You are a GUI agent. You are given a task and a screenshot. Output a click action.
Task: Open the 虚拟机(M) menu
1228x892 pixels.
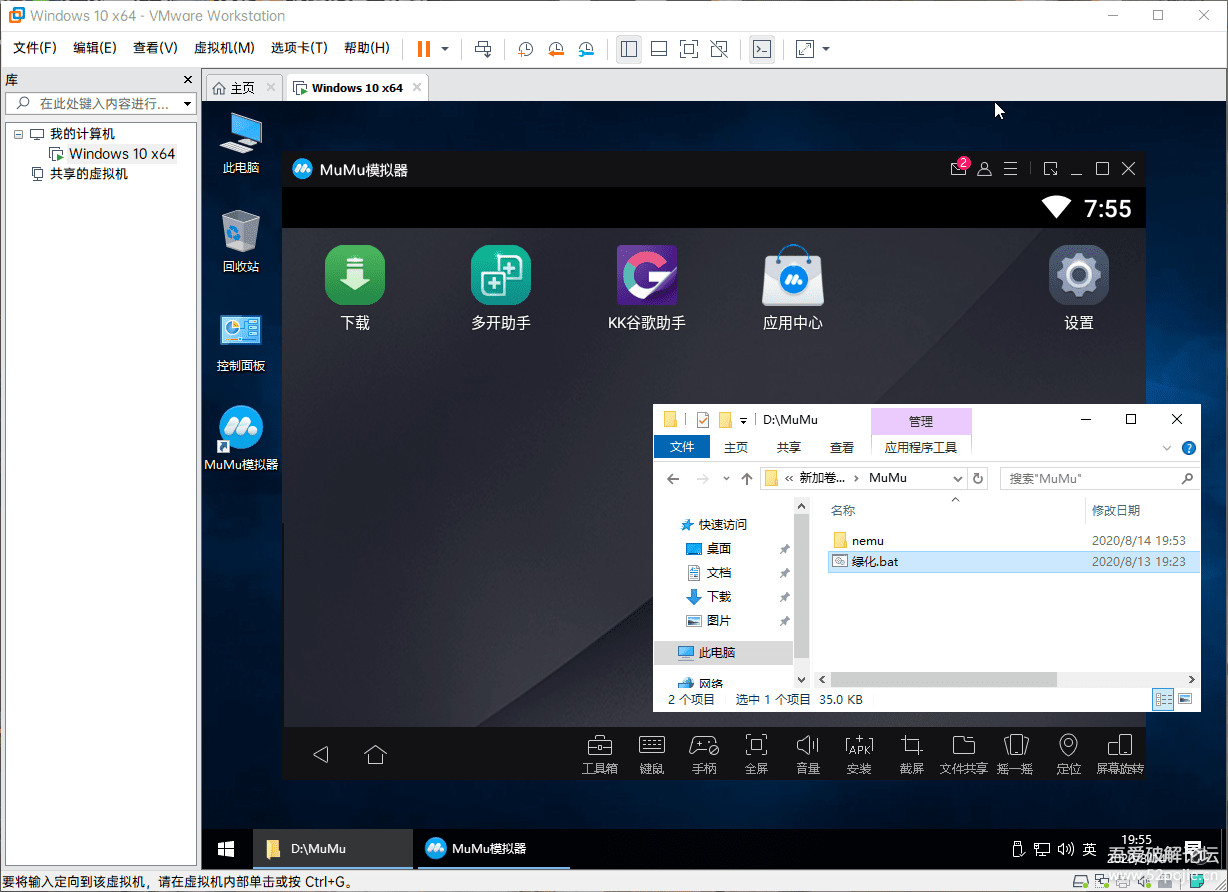click(x=224, y=48)
